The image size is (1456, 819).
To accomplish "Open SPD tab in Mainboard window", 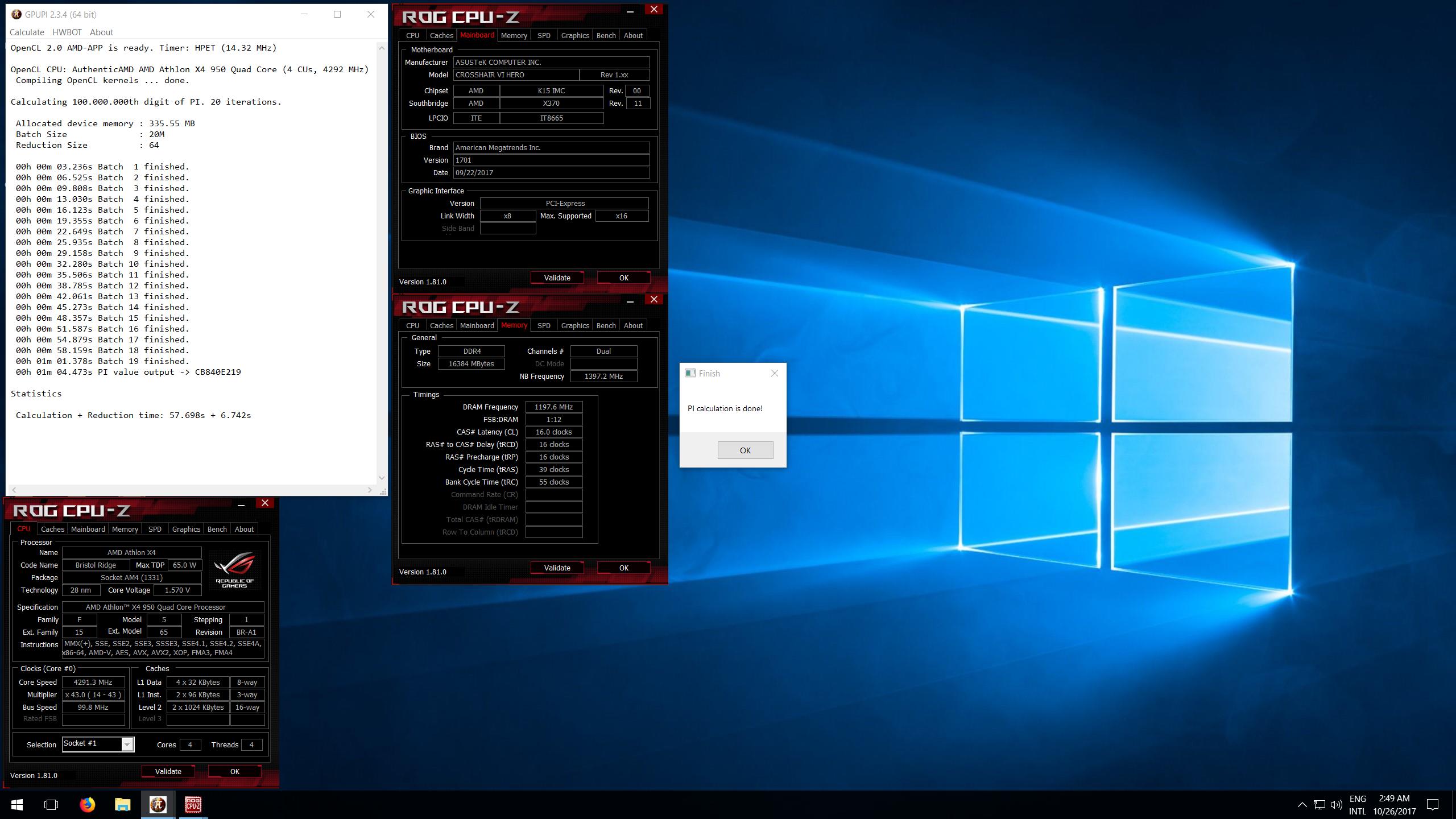I will pos(544,35).
